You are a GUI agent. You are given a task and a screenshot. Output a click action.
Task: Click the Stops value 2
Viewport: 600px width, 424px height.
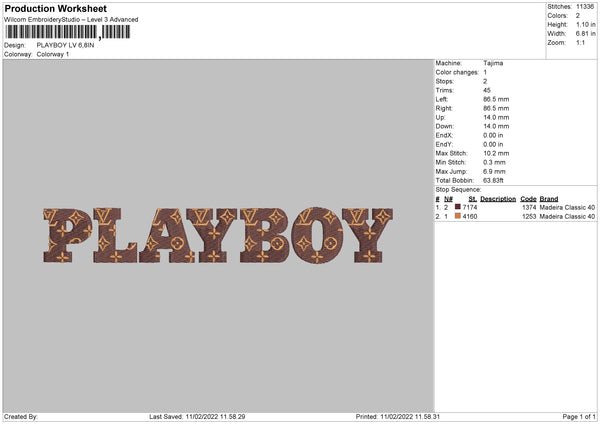tap(485, 82)
